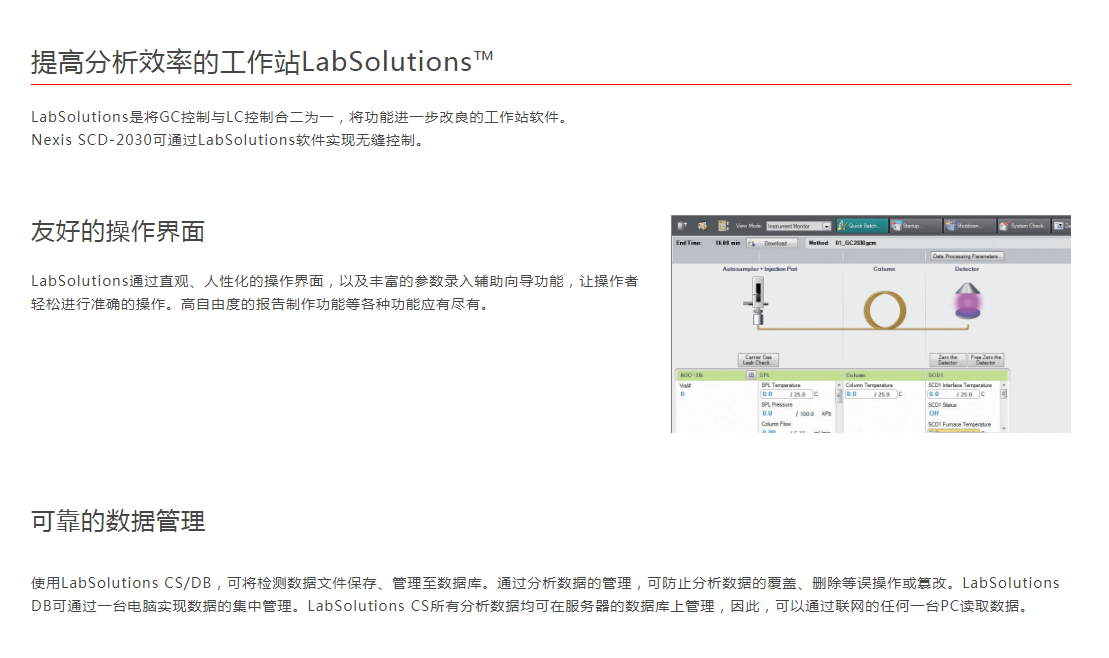Viewport: 1109px width, 658px height.
Task: Click the Shutdown toolbar button
Action: pyautogui.click(x=970, y=226)
